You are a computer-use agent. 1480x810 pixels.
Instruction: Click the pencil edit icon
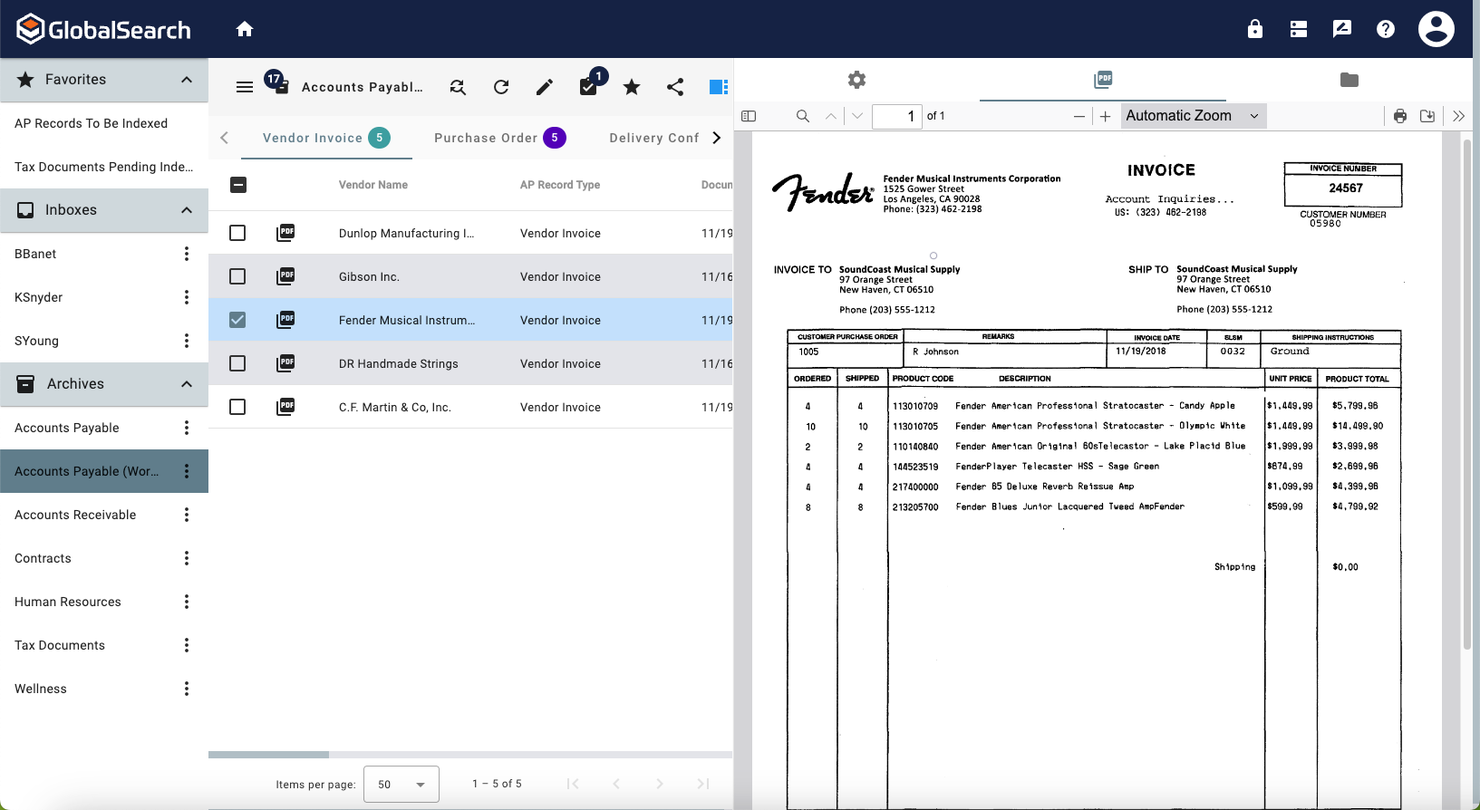(x=544, y=87)
